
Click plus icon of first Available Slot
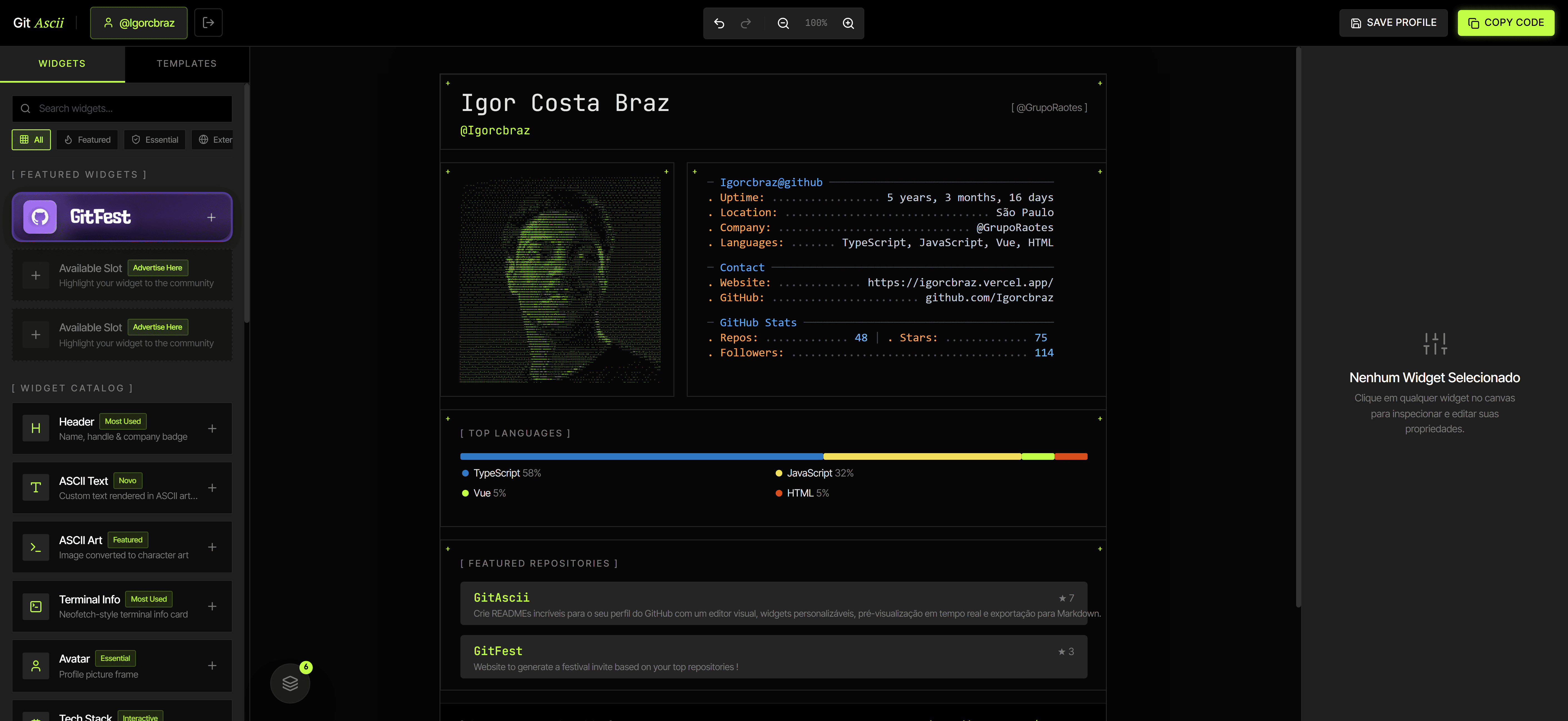[36, 275]
